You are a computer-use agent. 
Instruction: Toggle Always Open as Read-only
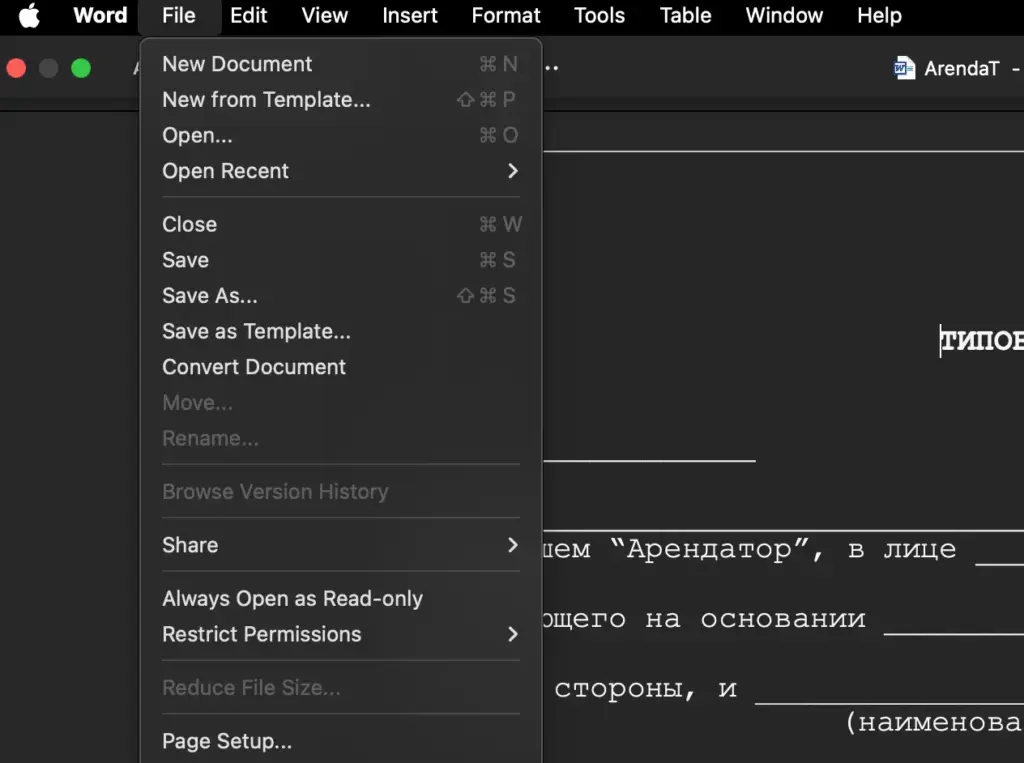(x=341, y=598)
